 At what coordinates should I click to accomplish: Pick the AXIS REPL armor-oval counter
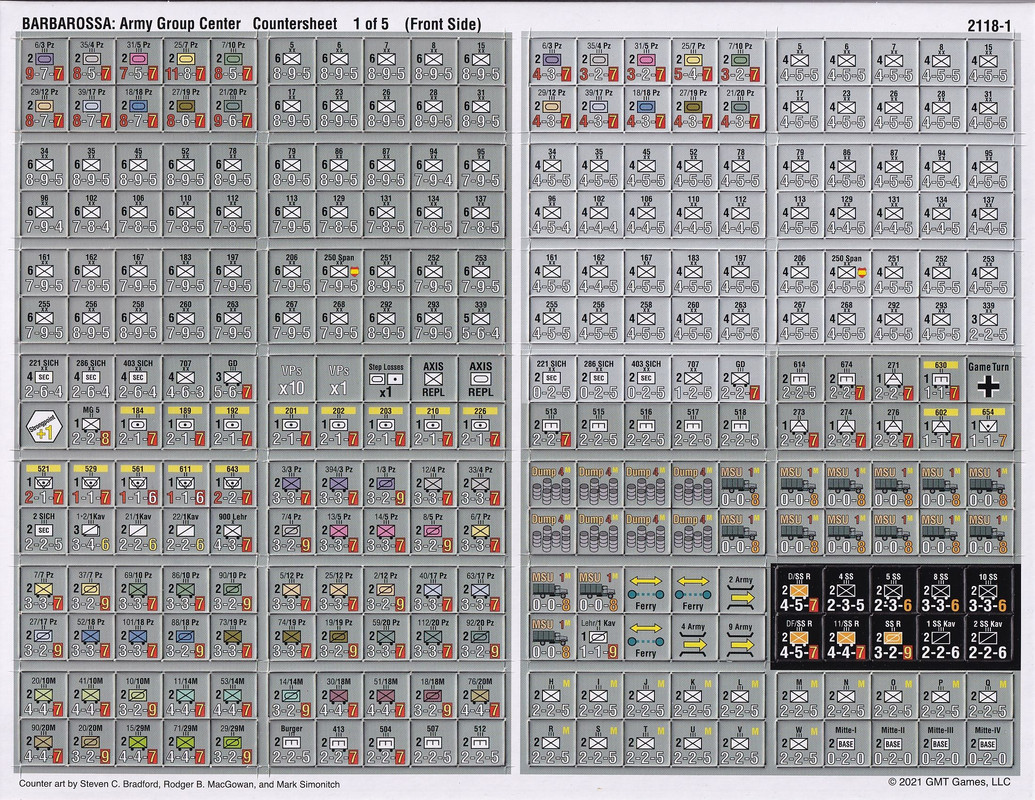(x=481, y=379)
